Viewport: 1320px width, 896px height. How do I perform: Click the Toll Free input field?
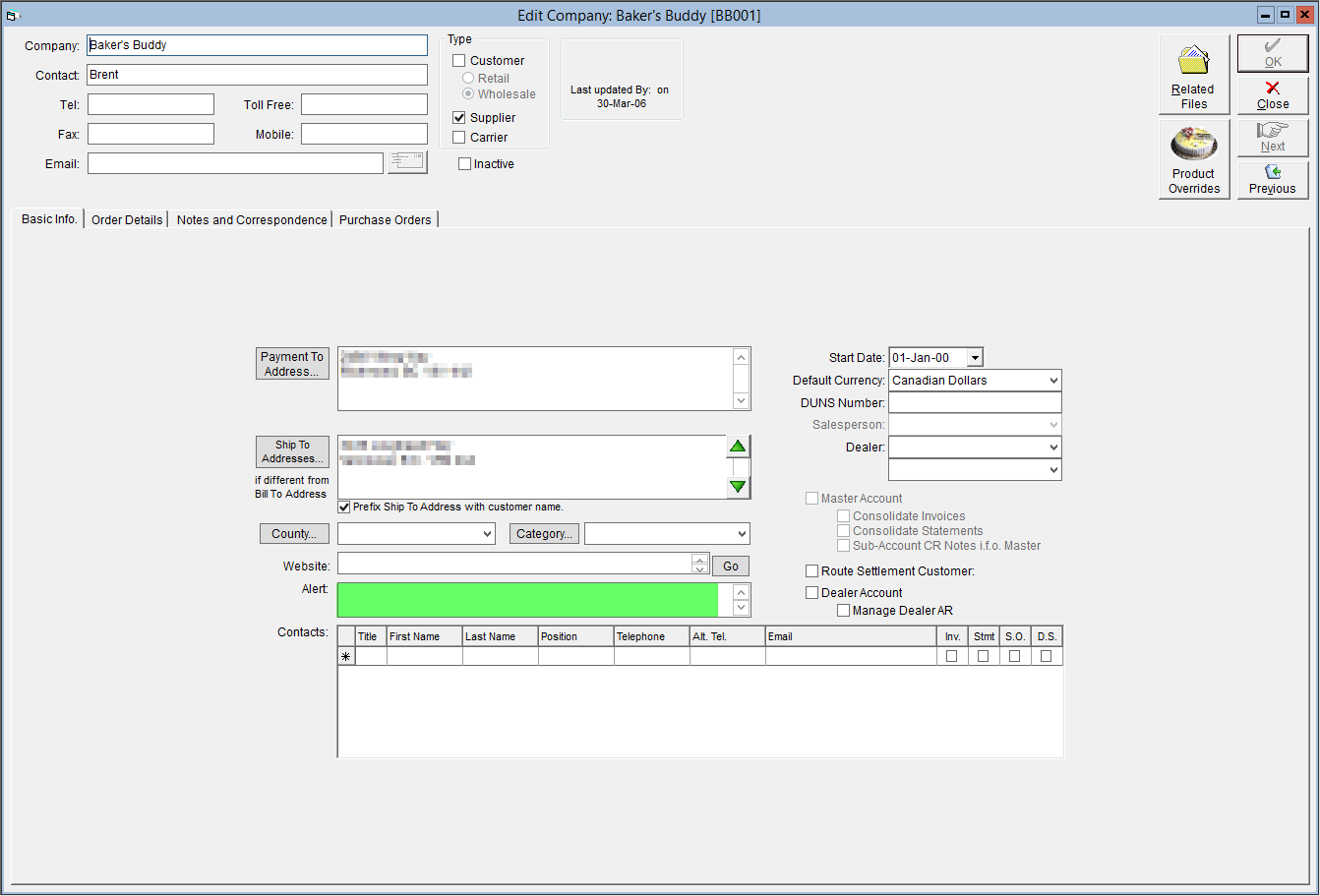(364, 104)
